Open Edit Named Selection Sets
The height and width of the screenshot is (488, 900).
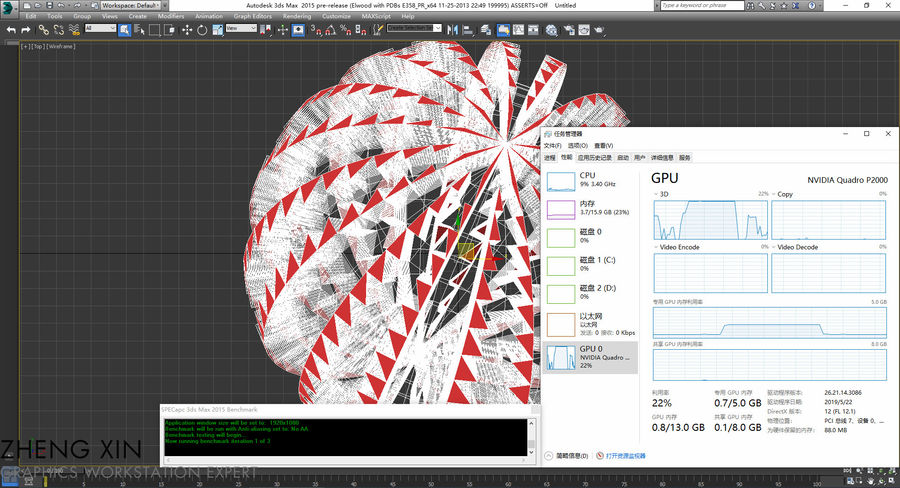(378, 30)
